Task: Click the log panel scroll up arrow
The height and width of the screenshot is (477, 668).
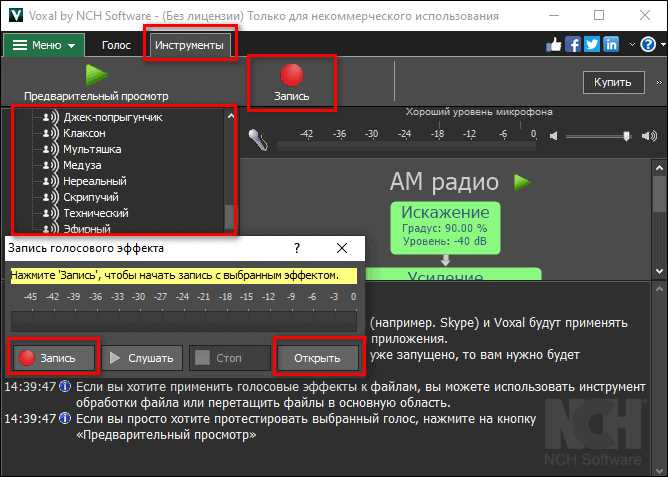Action: (659, 289)
